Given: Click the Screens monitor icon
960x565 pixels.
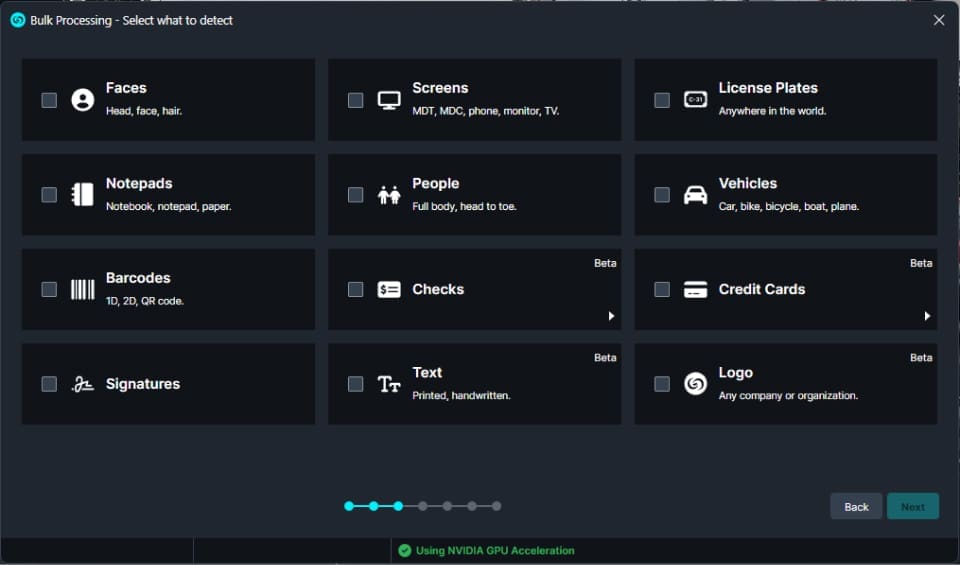Looking at the screenshot, I should tap(389, 100).
